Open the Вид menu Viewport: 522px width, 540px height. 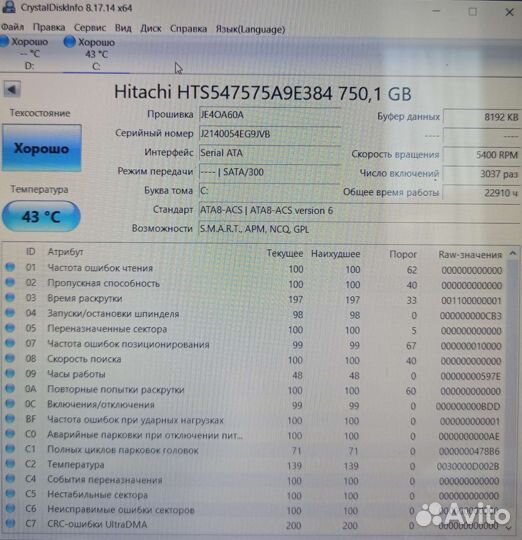click(x=123, y=28)
